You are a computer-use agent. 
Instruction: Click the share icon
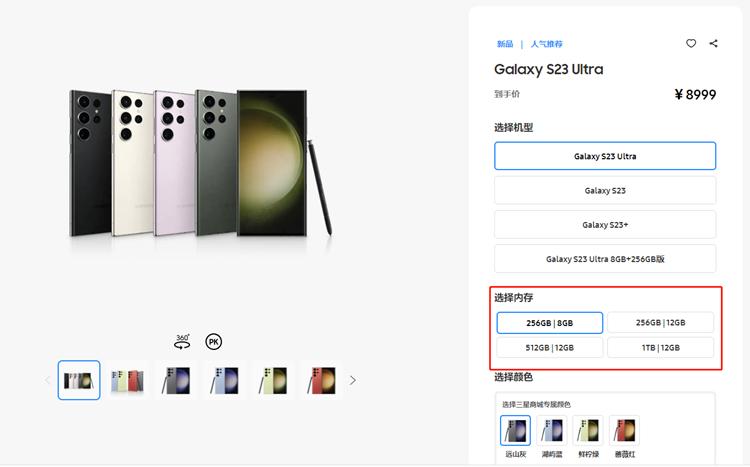(x=714, y=44)
